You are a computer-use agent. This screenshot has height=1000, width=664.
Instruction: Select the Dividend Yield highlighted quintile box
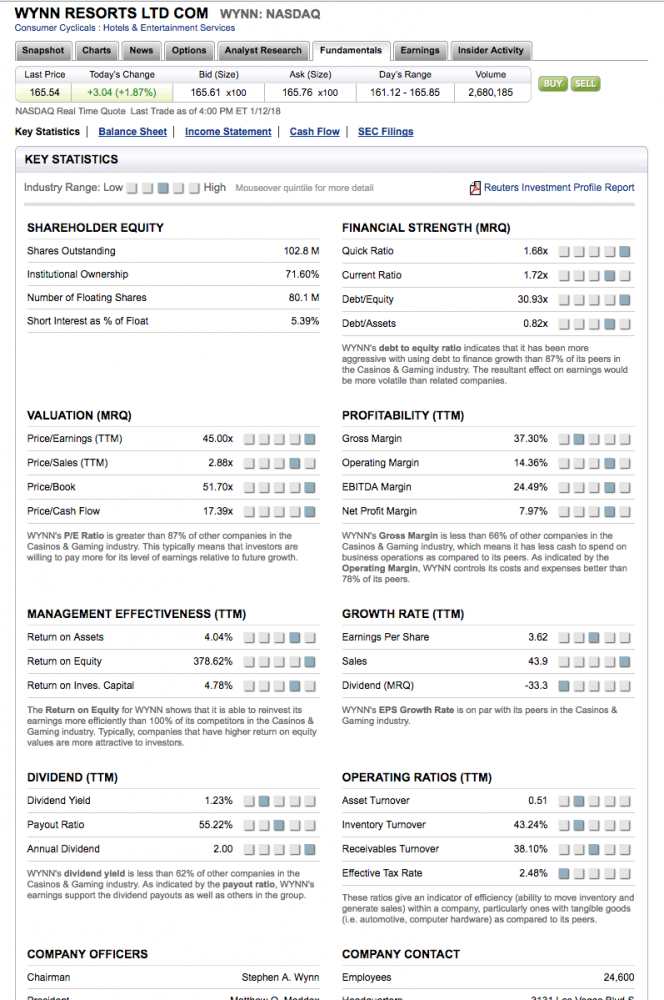(x=263, y=801)
